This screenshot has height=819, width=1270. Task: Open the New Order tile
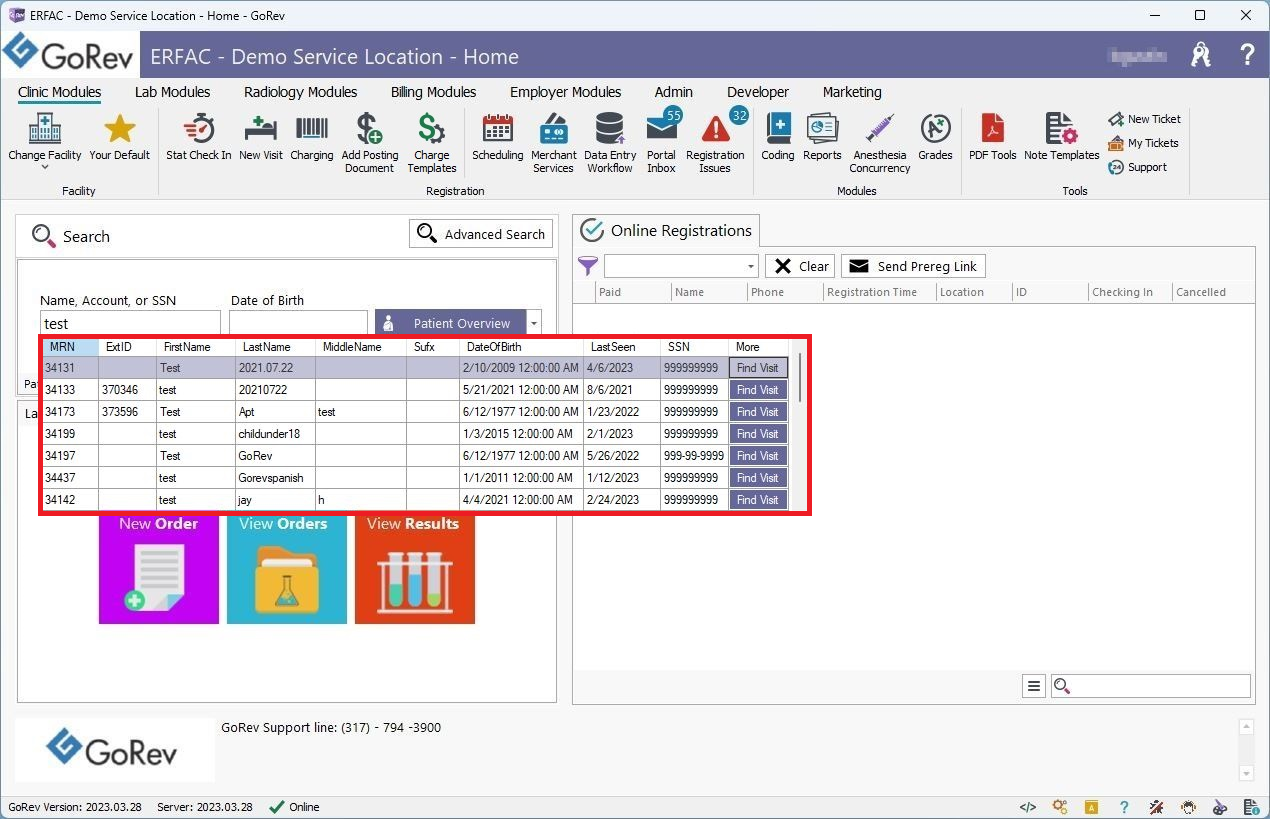(x=159, y=569)
